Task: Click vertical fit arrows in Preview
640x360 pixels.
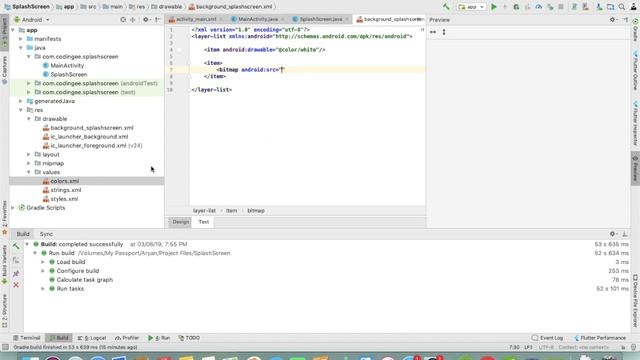Action: point(444,32)
